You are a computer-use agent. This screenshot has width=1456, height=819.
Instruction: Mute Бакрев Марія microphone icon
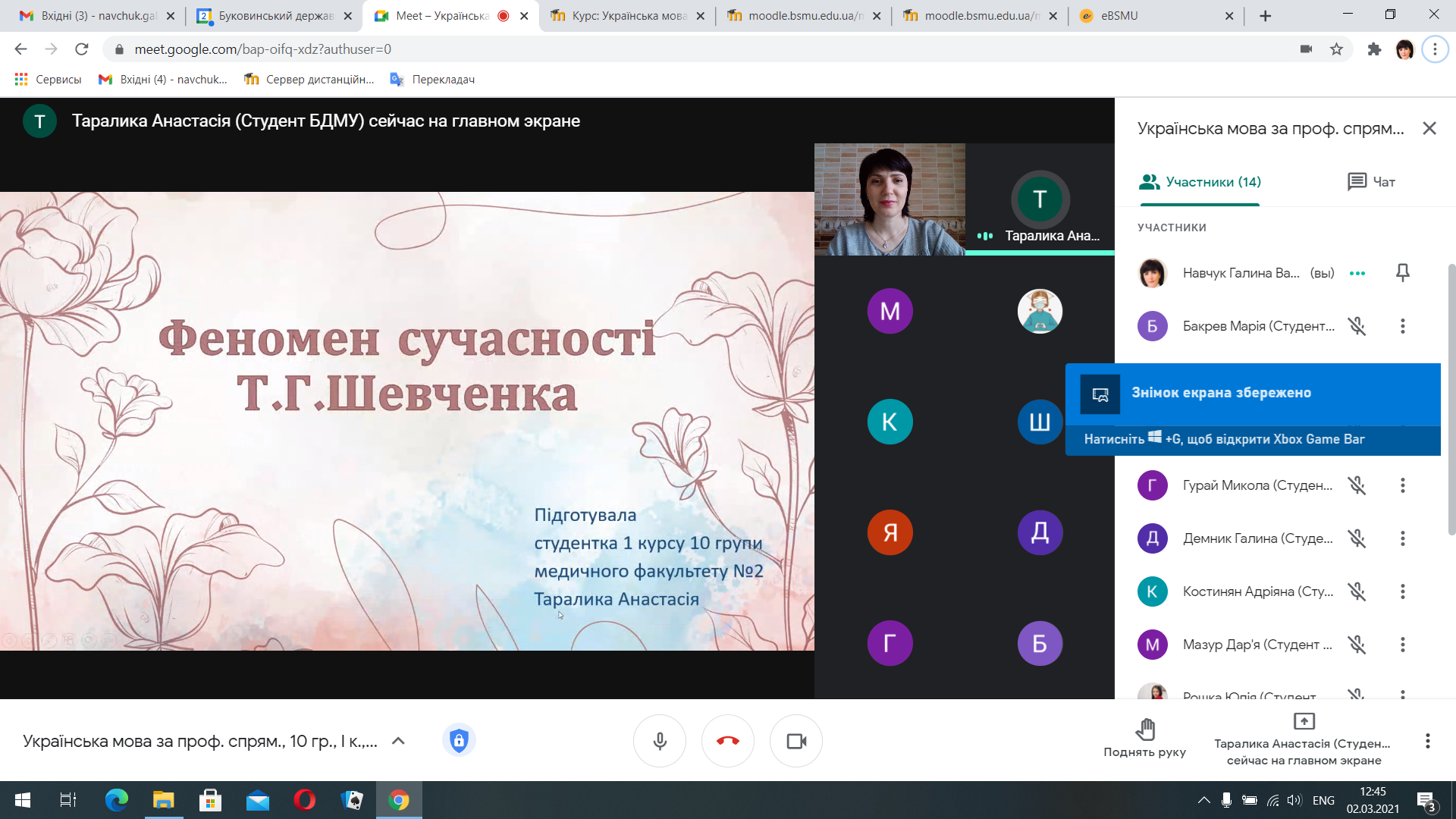point(1357,326)
